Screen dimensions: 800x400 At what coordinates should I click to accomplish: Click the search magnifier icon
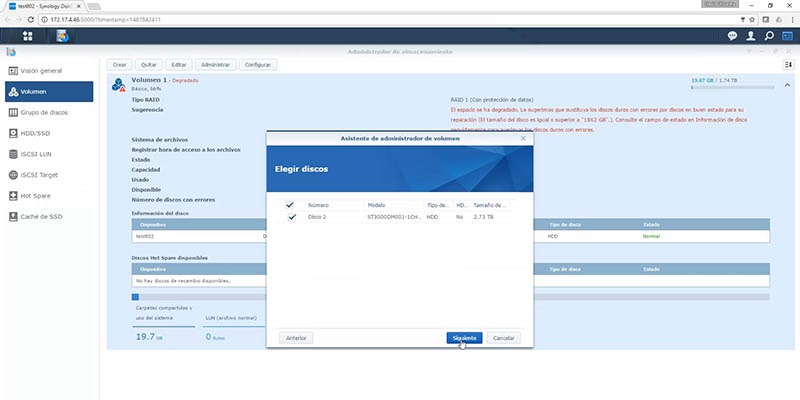coord(769,36)
